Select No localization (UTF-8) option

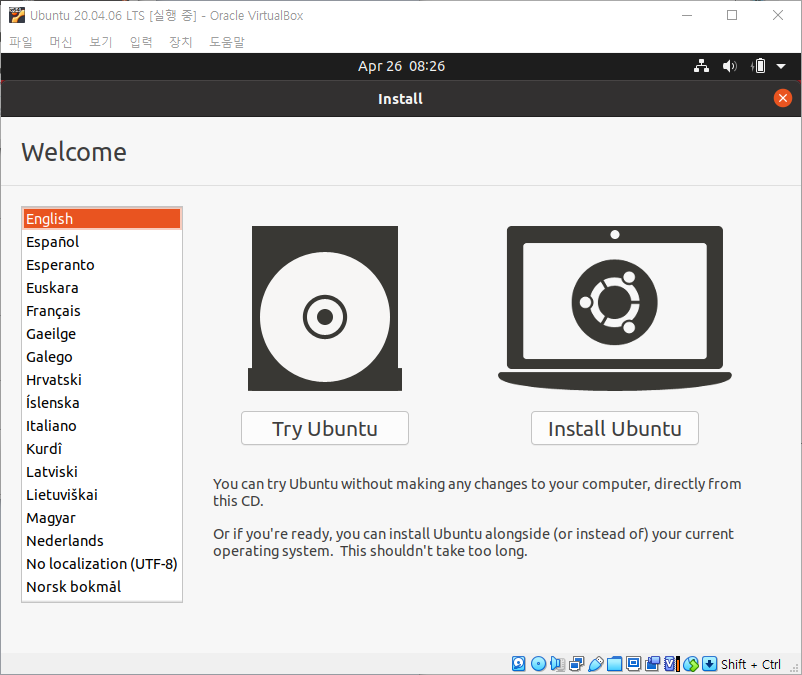[102, 564]
